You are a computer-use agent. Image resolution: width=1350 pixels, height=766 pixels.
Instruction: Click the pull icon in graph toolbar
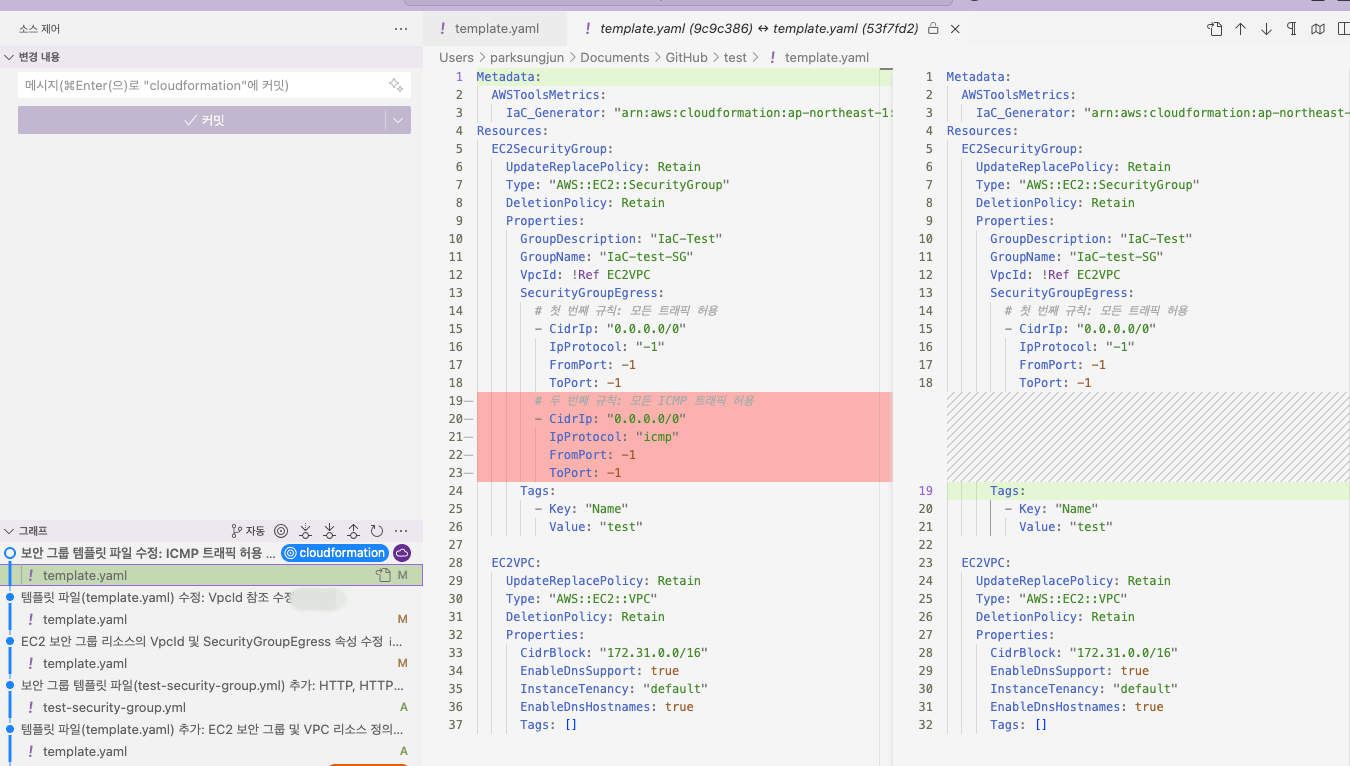(x=329, y=531)
